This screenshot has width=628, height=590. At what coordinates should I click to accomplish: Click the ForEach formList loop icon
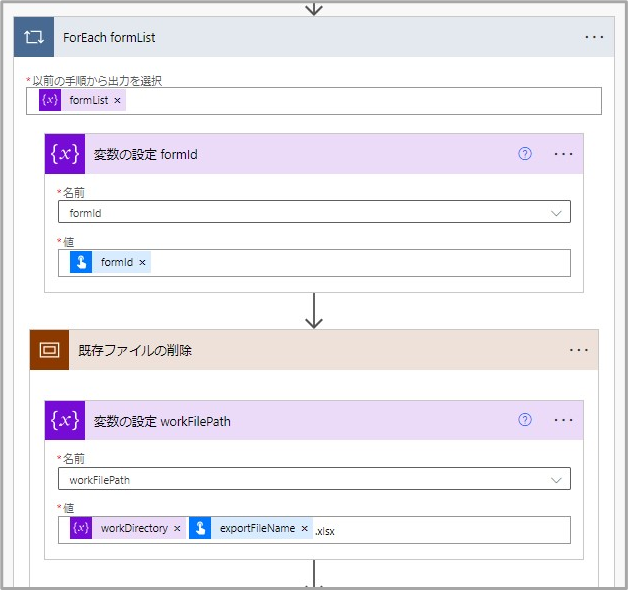34,37
